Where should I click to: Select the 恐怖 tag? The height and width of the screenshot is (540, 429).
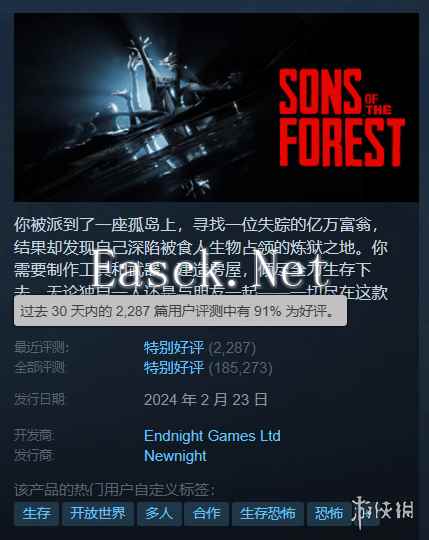click(329, 513)
